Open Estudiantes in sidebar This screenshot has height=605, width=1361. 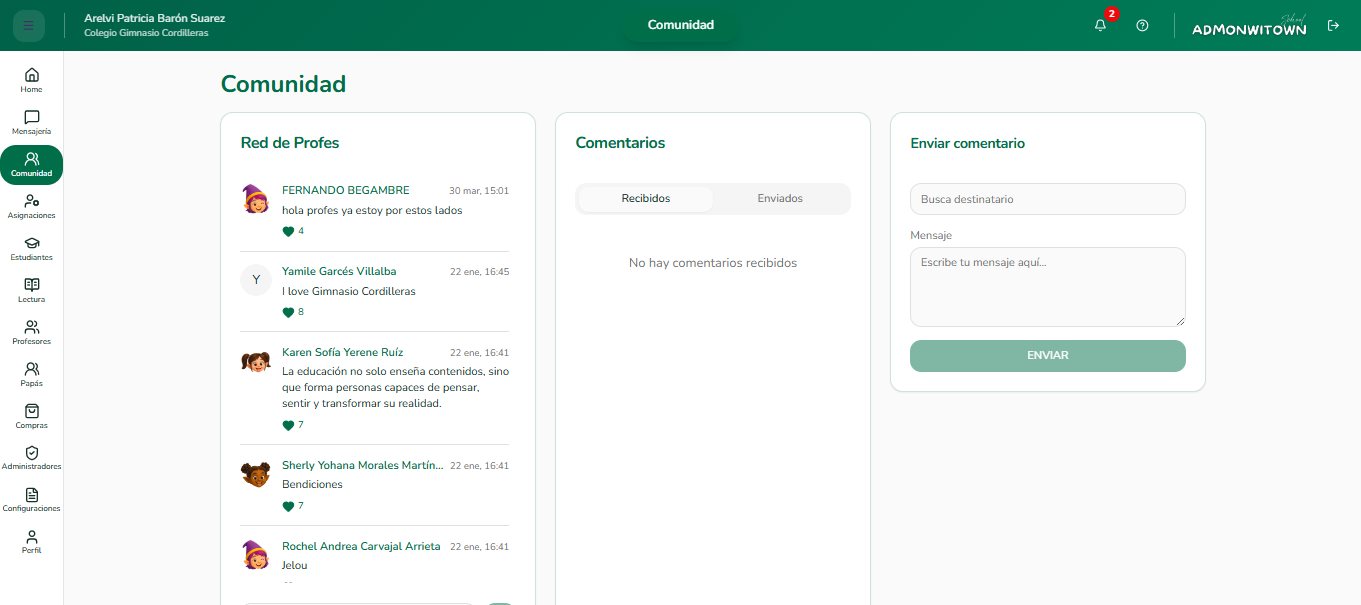pos(32,249)
